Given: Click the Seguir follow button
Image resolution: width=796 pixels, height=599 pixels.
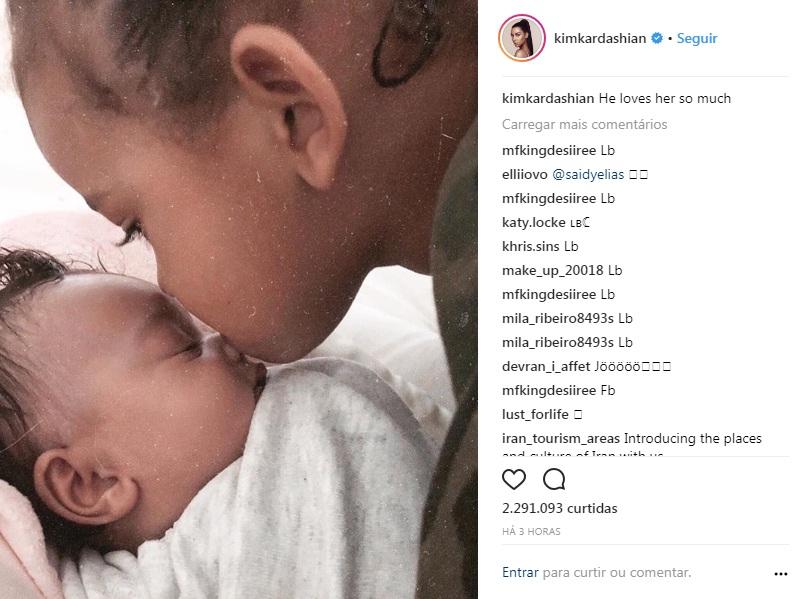Looking at the screenshot, I should [x=696, y=38].
